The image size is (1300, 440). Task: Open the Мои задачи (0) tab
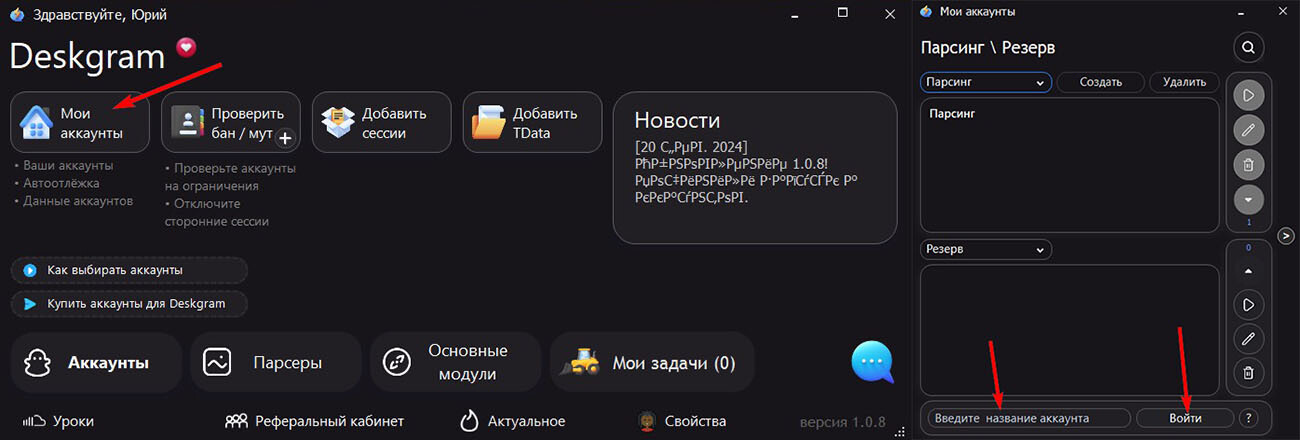tap(652, 363)
